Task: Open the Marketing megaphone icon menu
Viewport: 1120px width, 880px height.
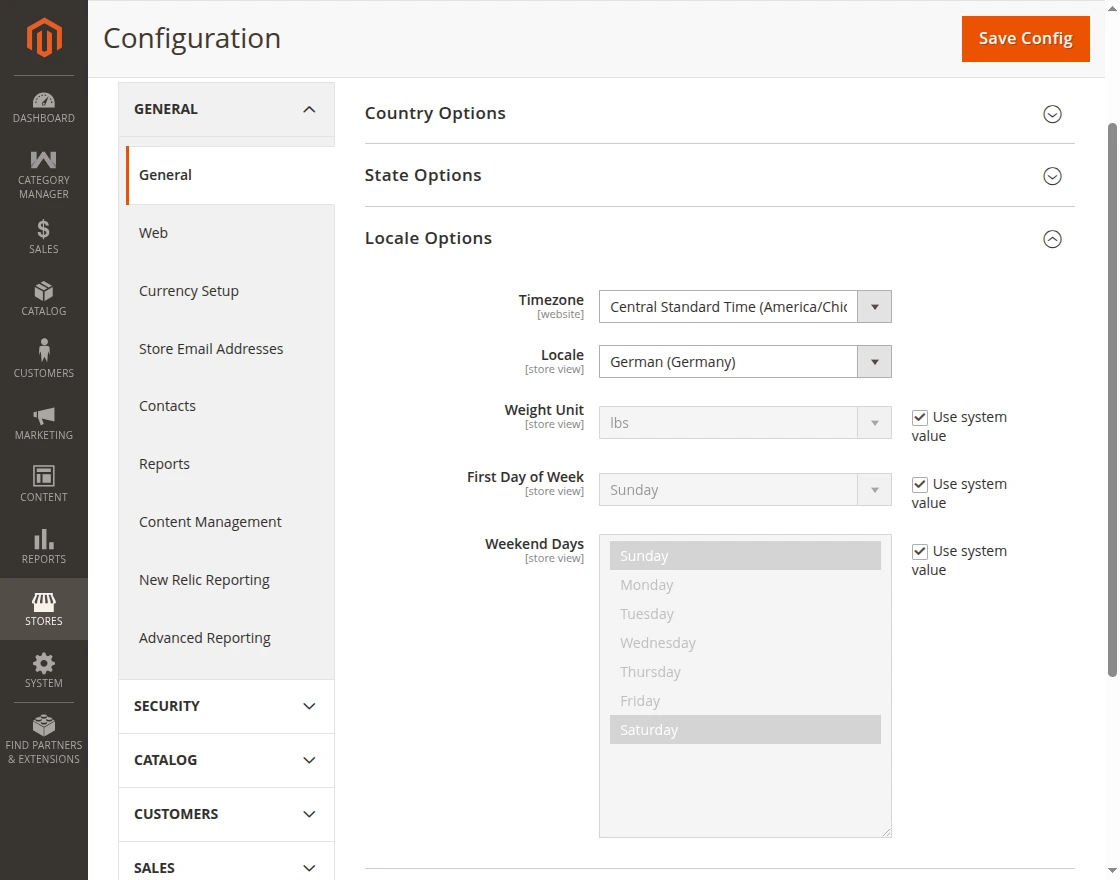Action: click(44, 423)
